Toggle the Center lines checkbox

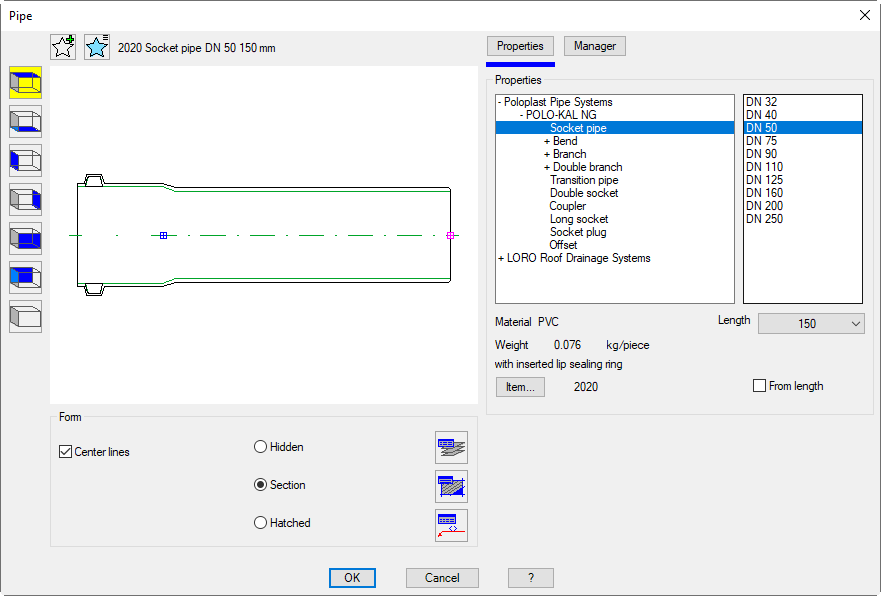(x=67, y=452)
